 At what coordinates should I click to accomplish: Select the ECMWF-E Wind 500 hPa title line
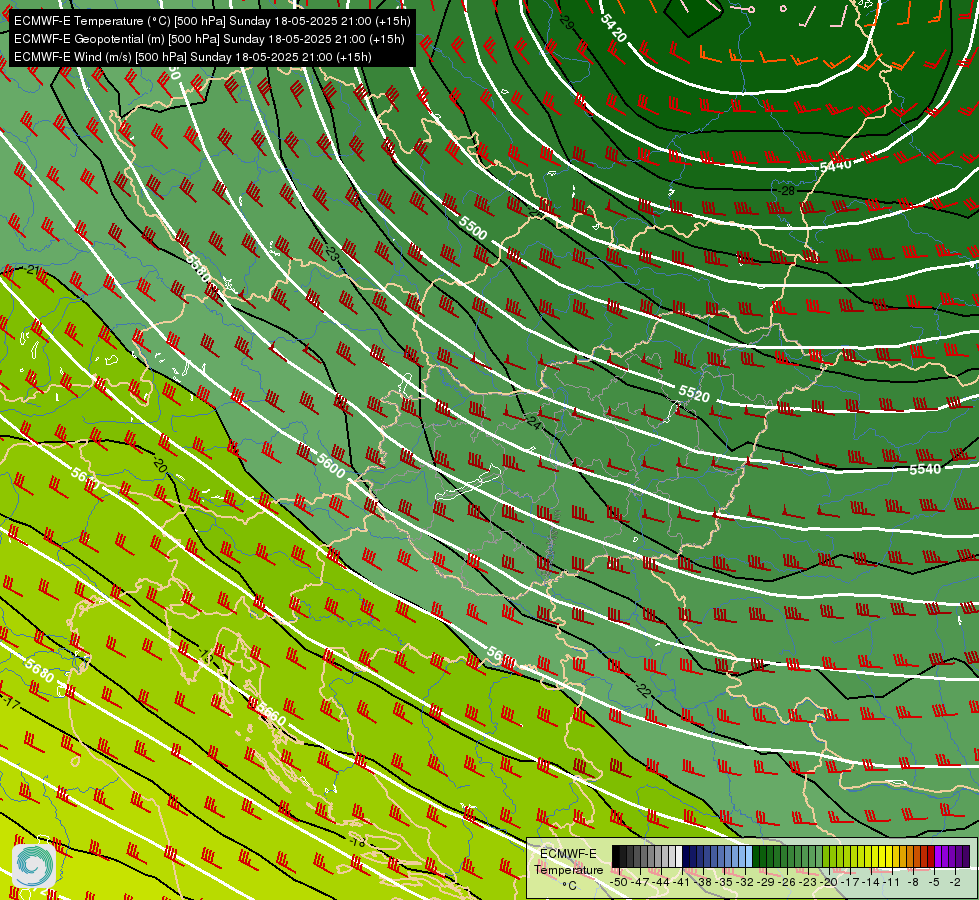193,57
